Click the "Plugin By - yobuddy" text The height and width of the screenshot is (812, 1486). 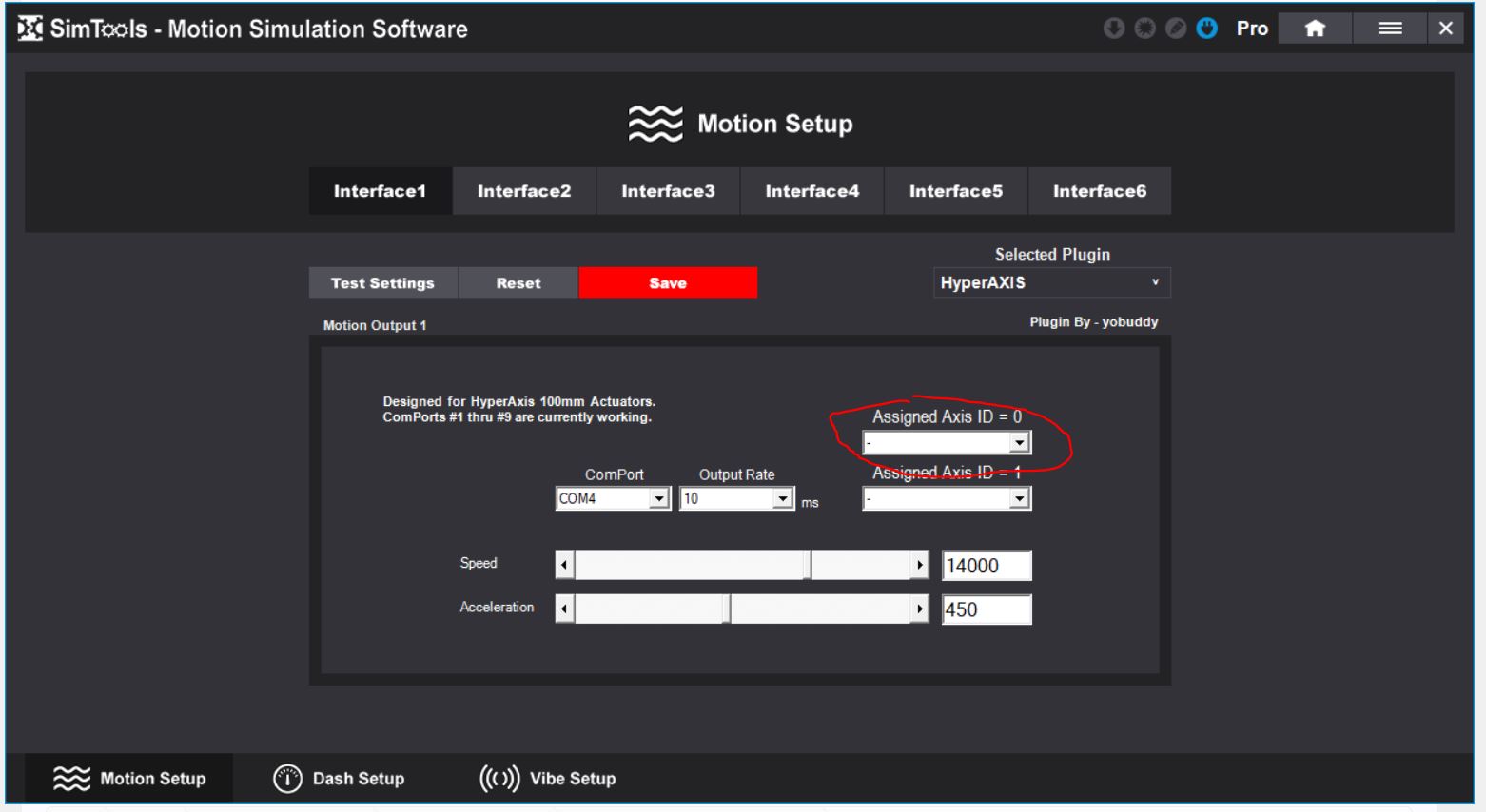(1093, 322)
